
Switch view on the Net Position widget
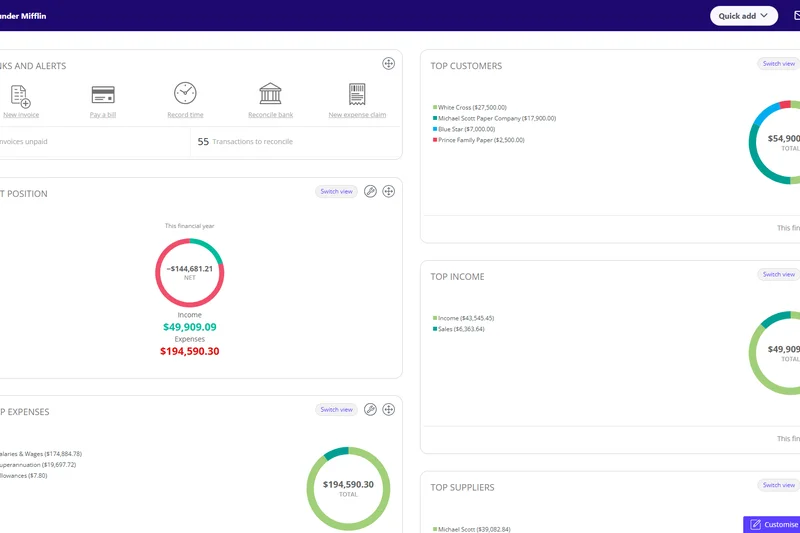point(336,192)
